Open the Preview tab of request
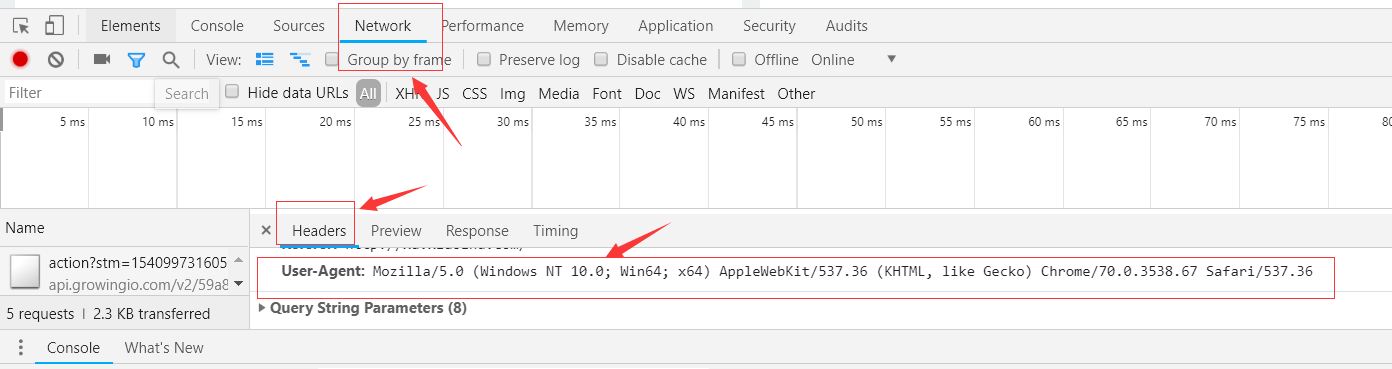 coord(396,230)
